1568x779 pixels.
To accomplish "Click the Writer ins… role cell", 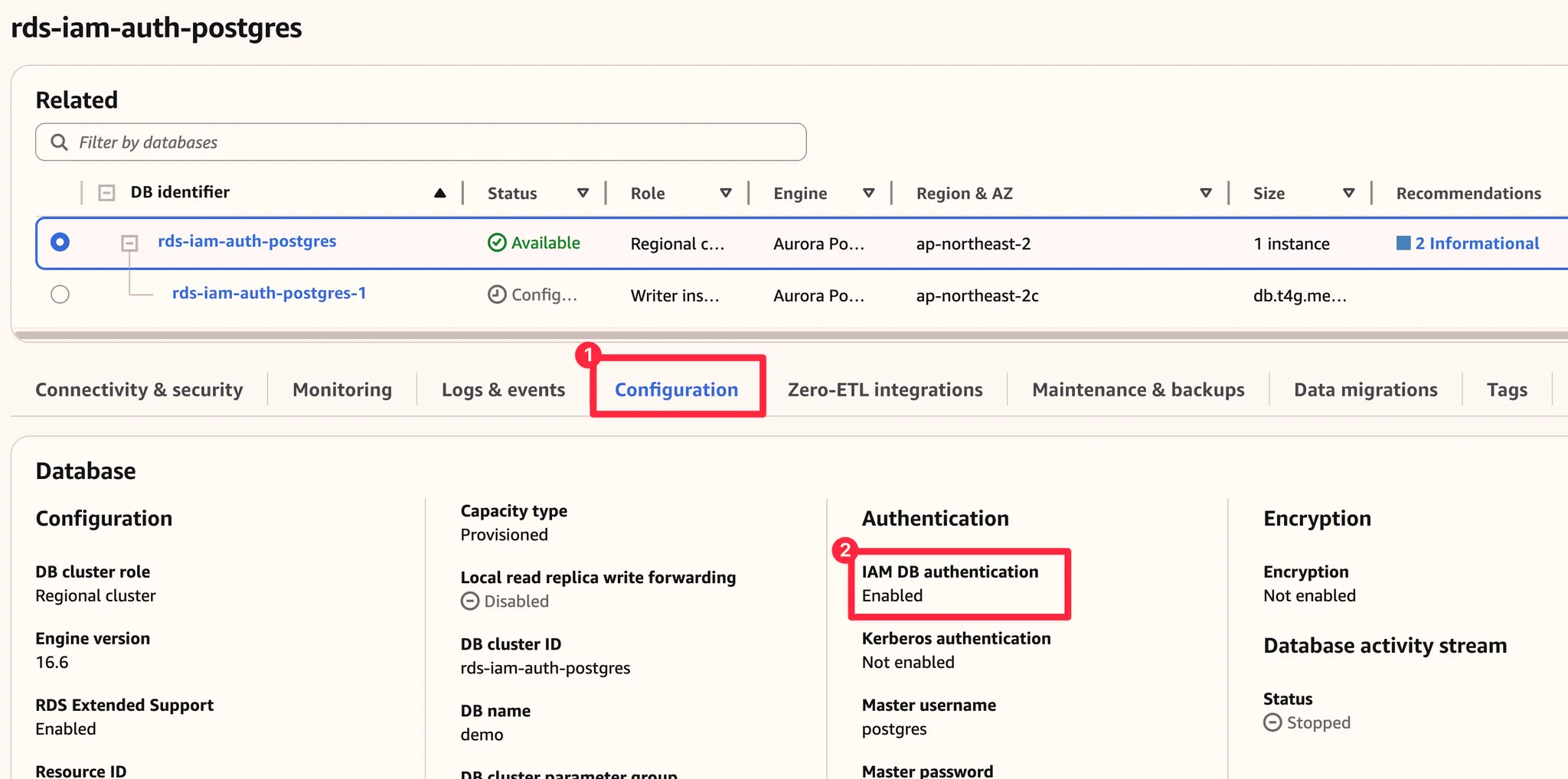I will [x=675, y=295].
